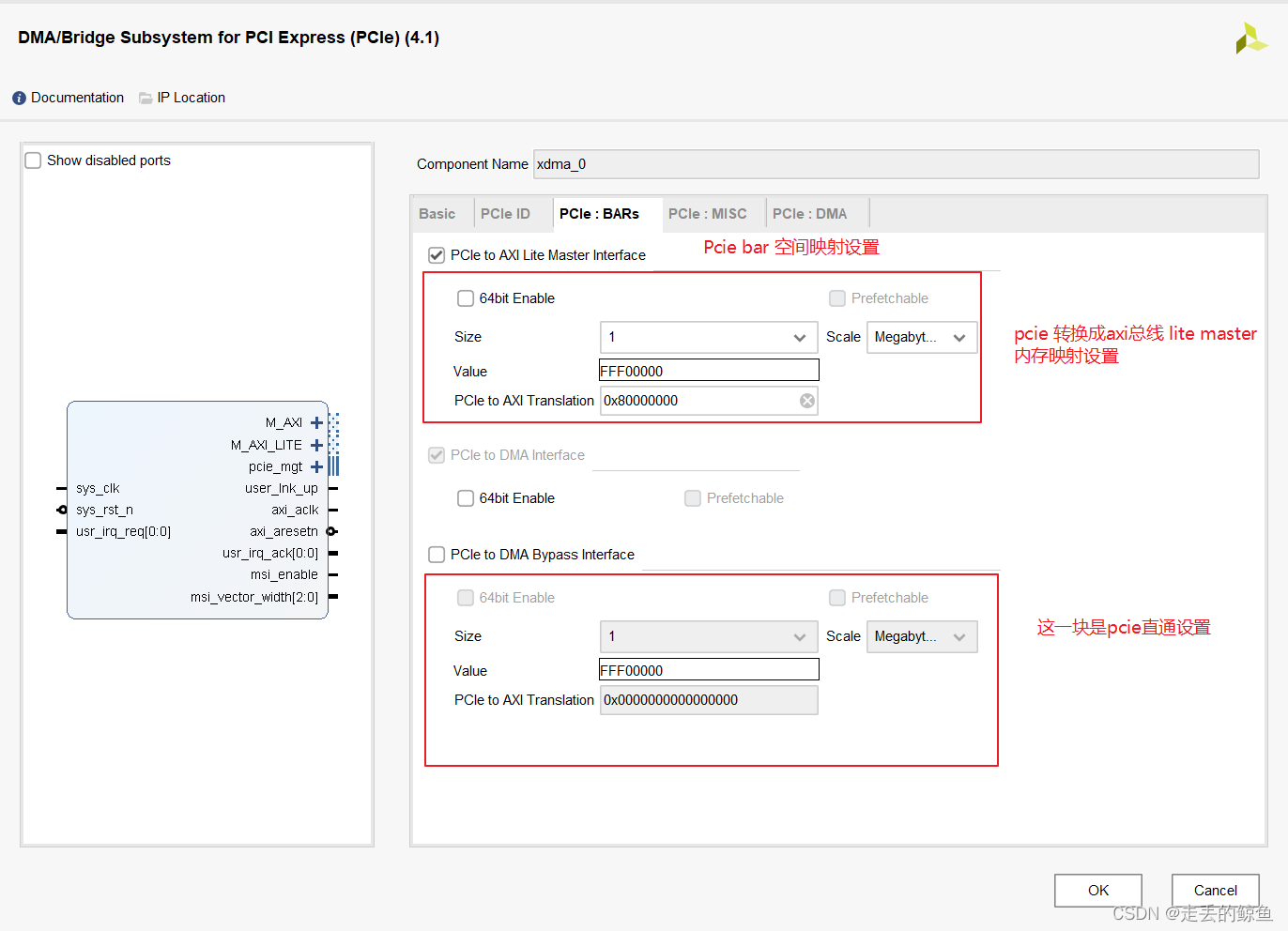Uncheck PCIe to AXI Lite Master Interface
Screen dimensions: 1288x931
point(437,255)
